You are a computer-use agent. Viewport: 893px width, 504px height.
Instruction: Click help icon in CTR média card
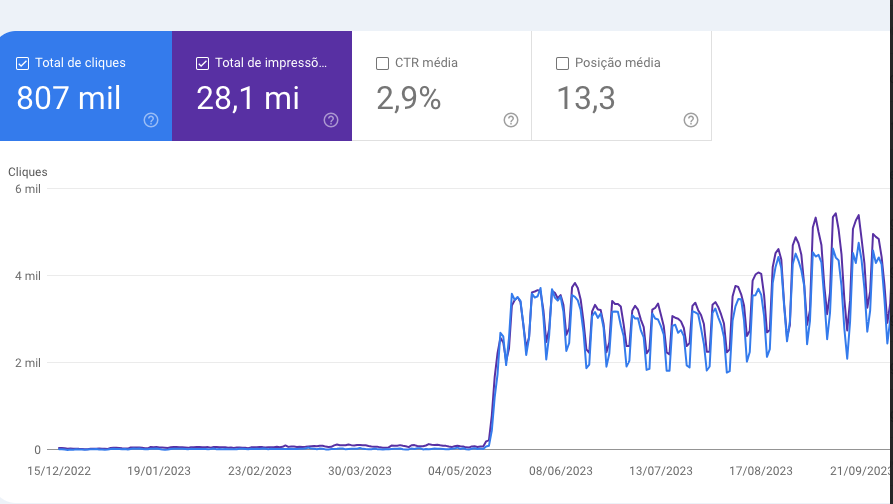pyautogui.click(x=511, y=120)
